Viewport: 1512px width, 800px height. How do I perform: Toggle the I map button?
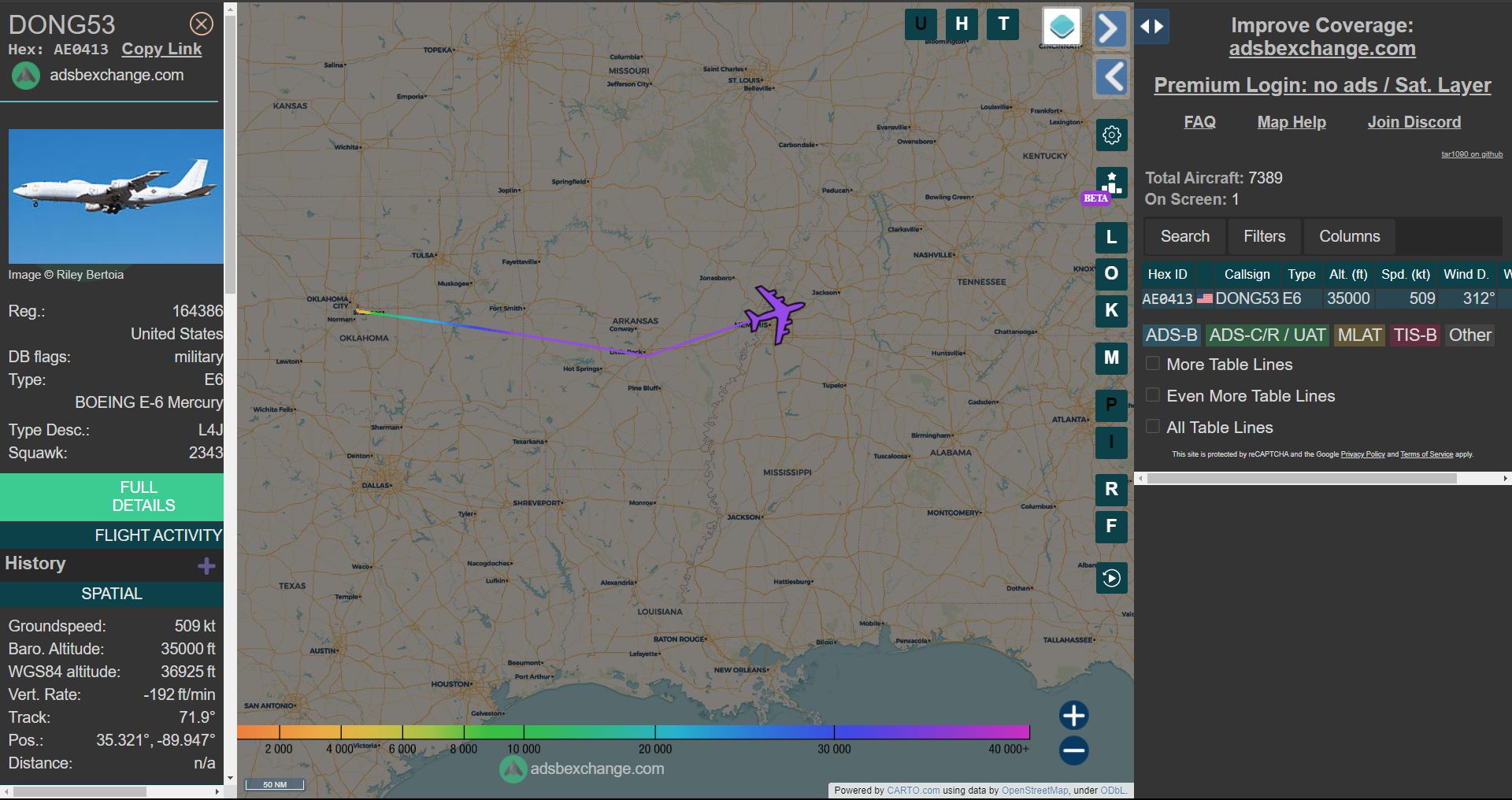[x=1111, y=442]
